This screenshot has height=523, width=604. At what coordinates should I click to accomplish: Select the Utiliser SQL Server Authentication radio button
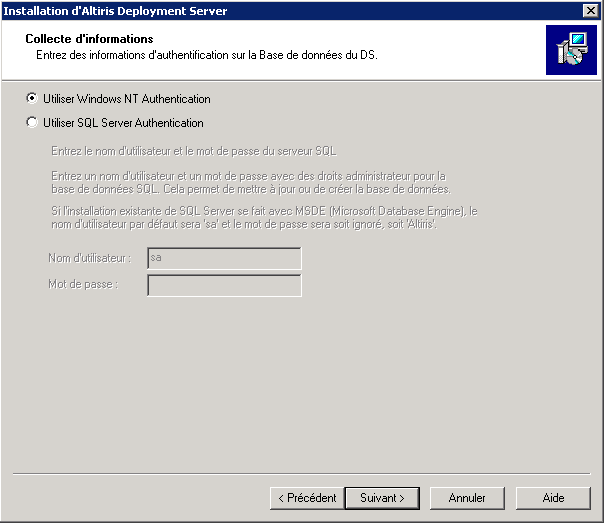[33, 123]
